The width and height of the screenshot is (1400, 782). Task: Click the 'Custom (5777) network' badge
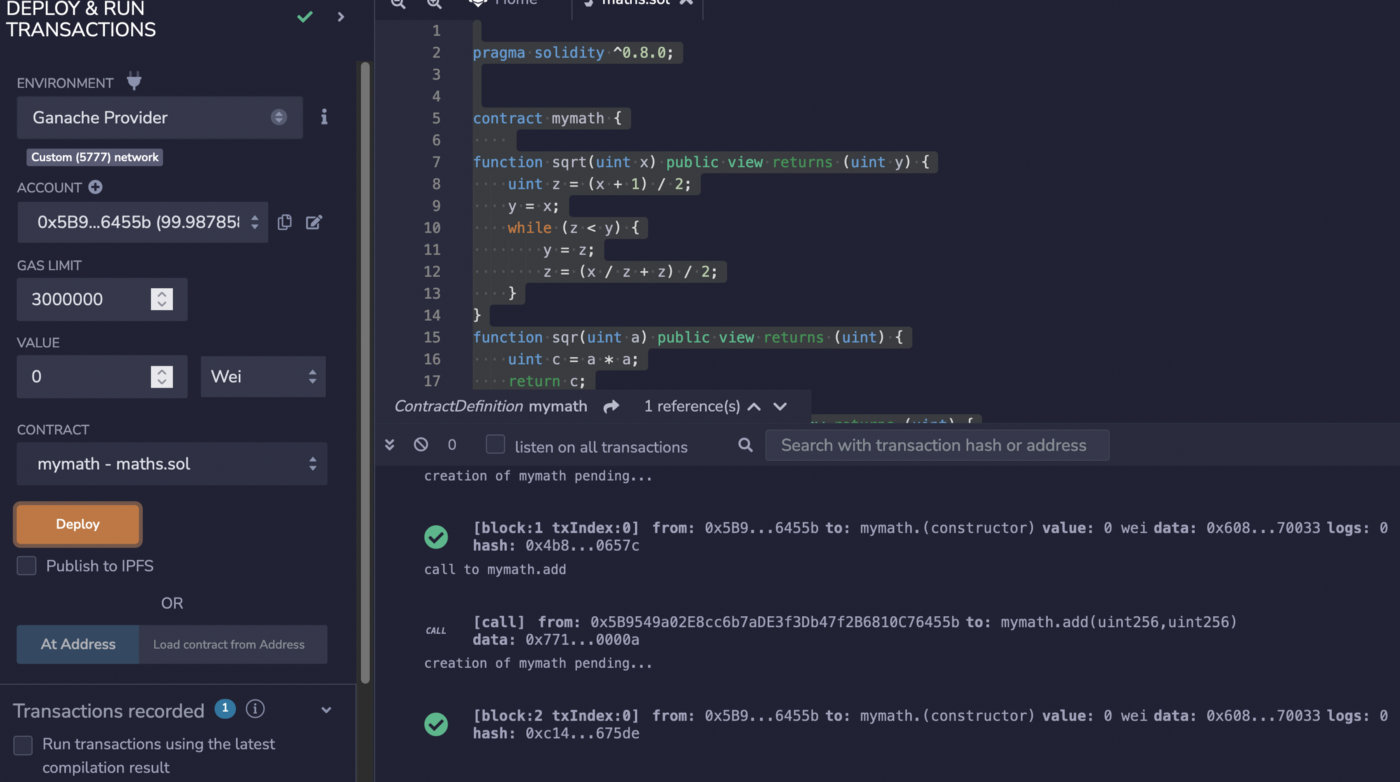click(x=95, y=157)
